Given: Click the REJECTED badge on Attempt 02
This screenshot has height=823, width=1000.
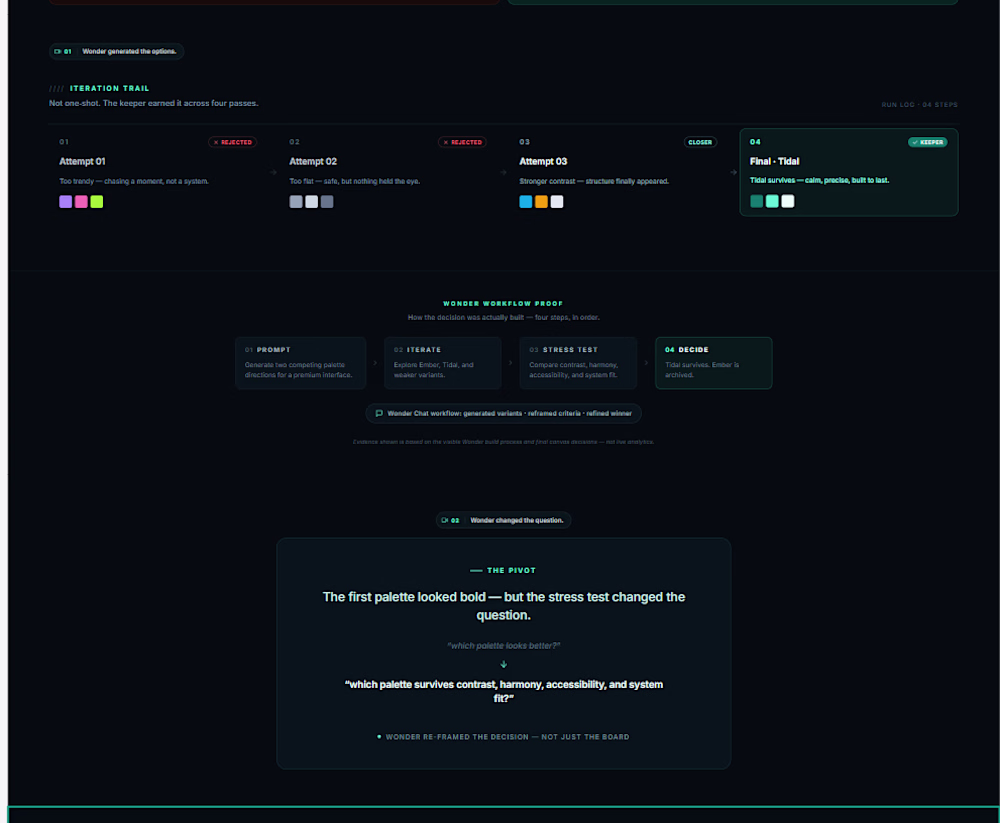Looking at the screenshot, I should [462, 142].
